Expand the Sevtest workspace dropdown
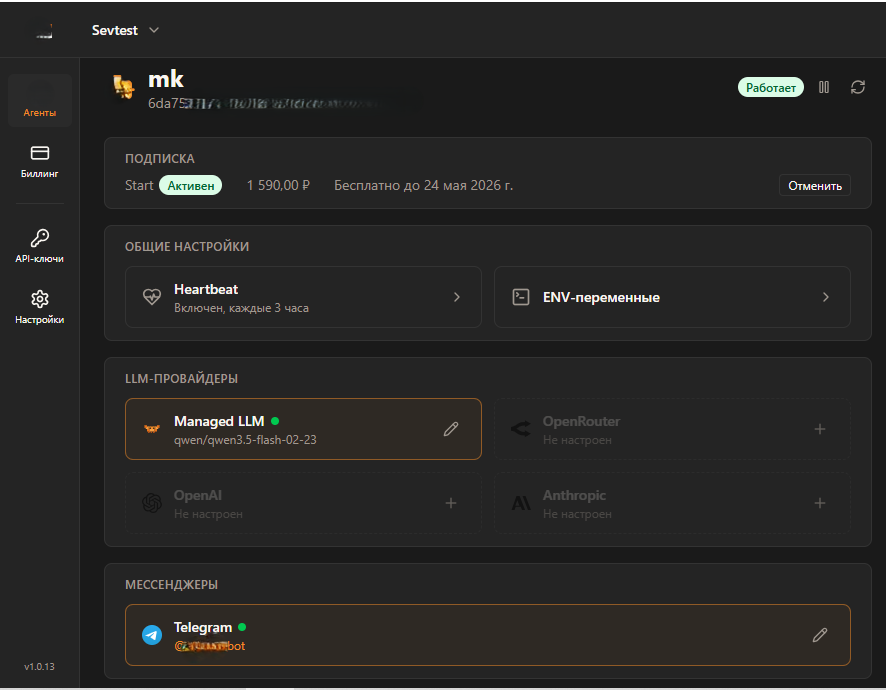886x690 pixels. [125, 30]
